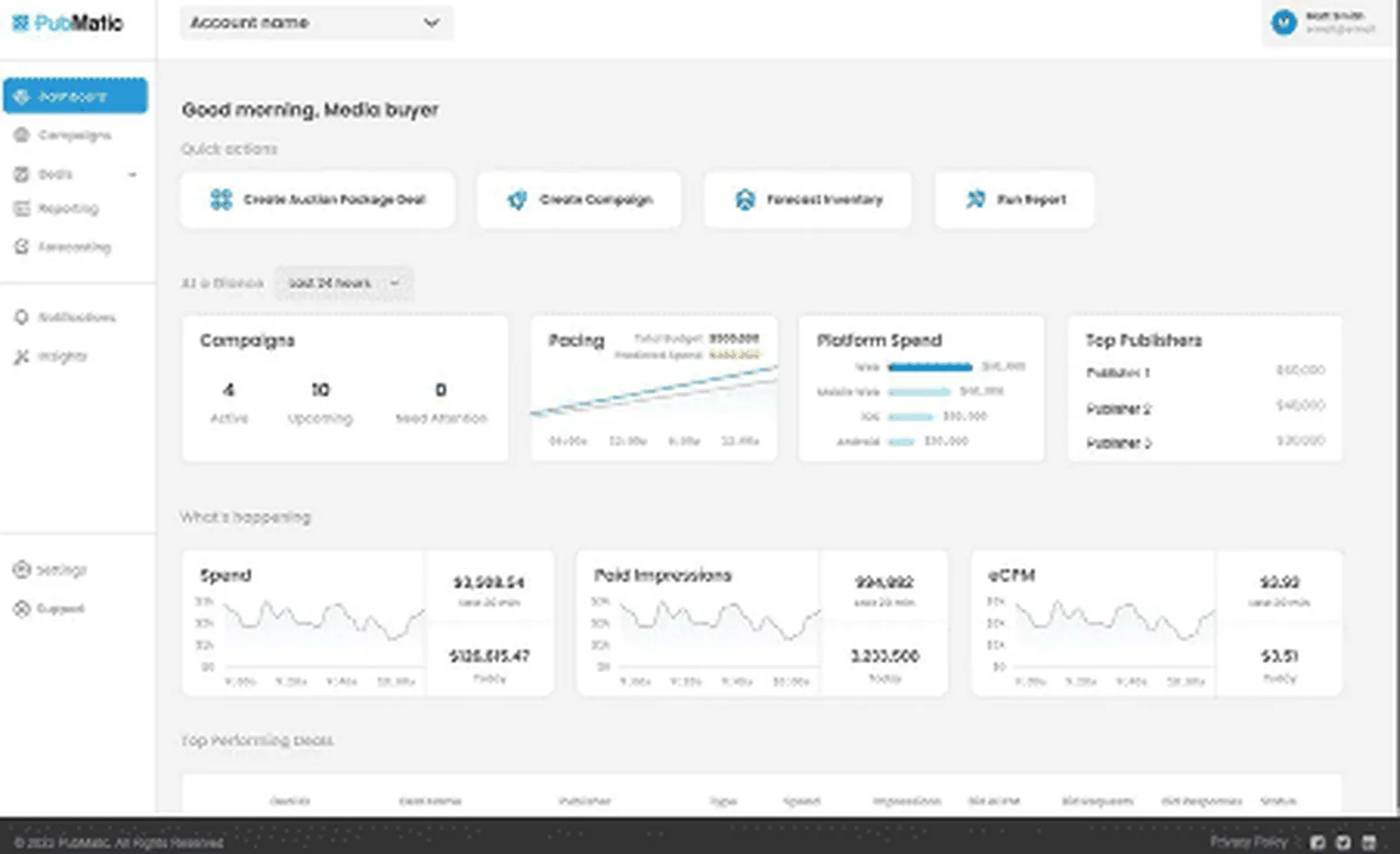This screenshot has height=854, width=1400.
Task: Click the PubMatic logo
Action: click(x=67, y=24)
